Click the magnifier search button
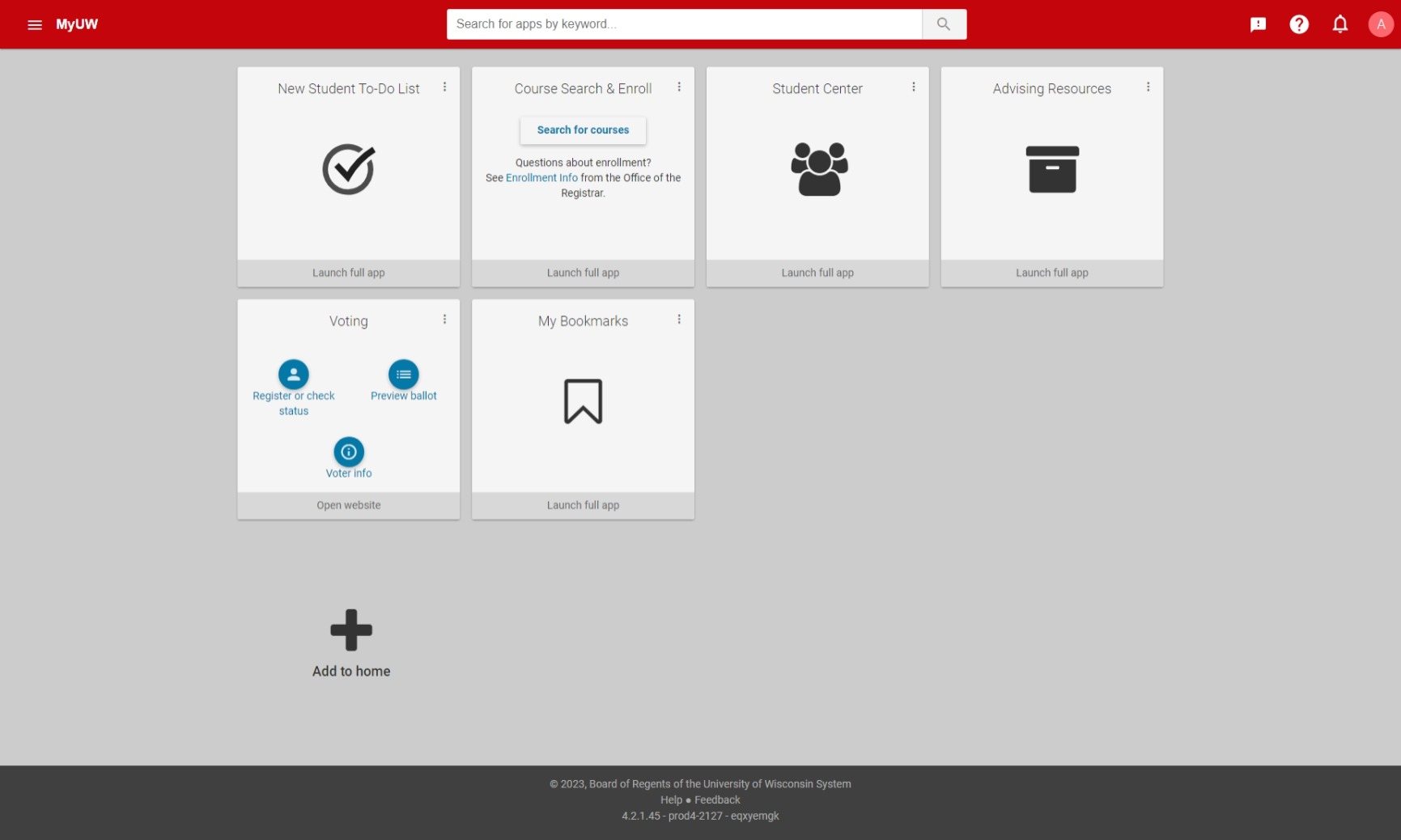The height and width of the screenshot is (840, 1401). pos(944,24)
